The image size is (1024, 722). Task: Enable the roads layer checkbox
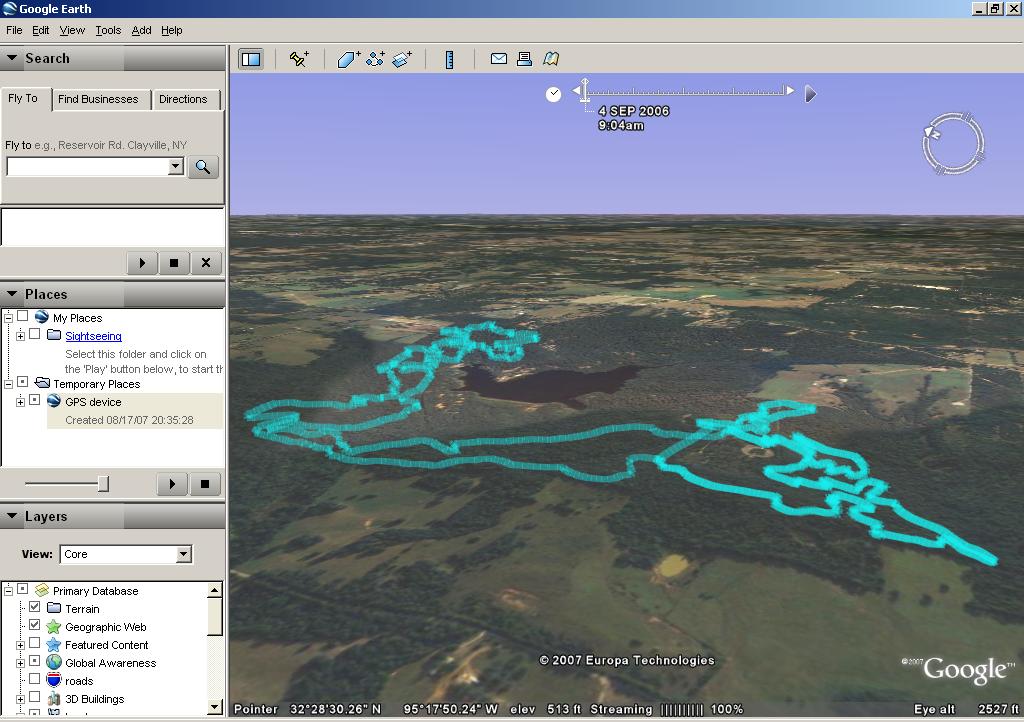[35, 681]
